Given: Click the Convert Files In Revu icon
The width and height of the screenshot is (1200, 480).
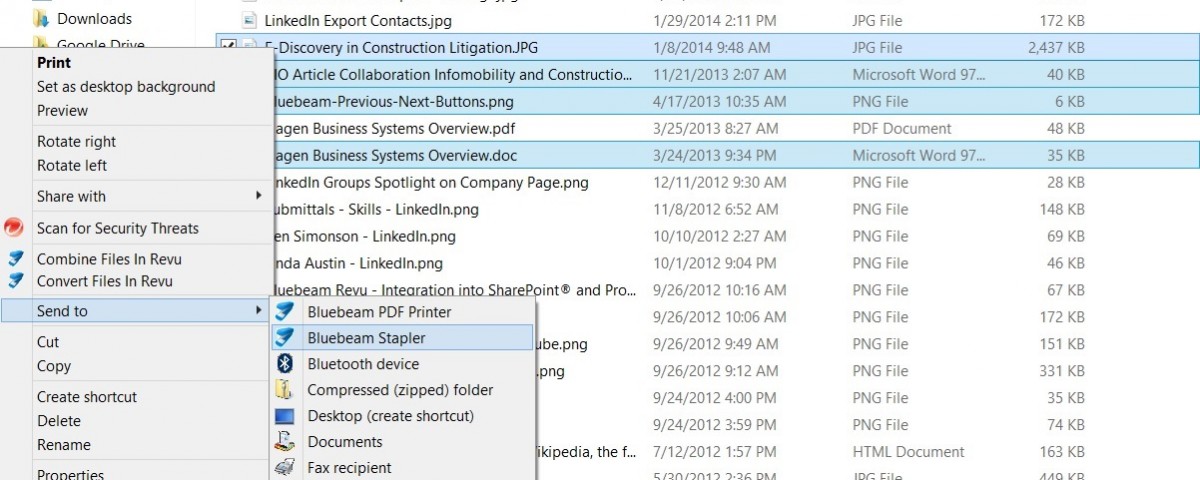Looking at the screenshot, I should (14, 281).
